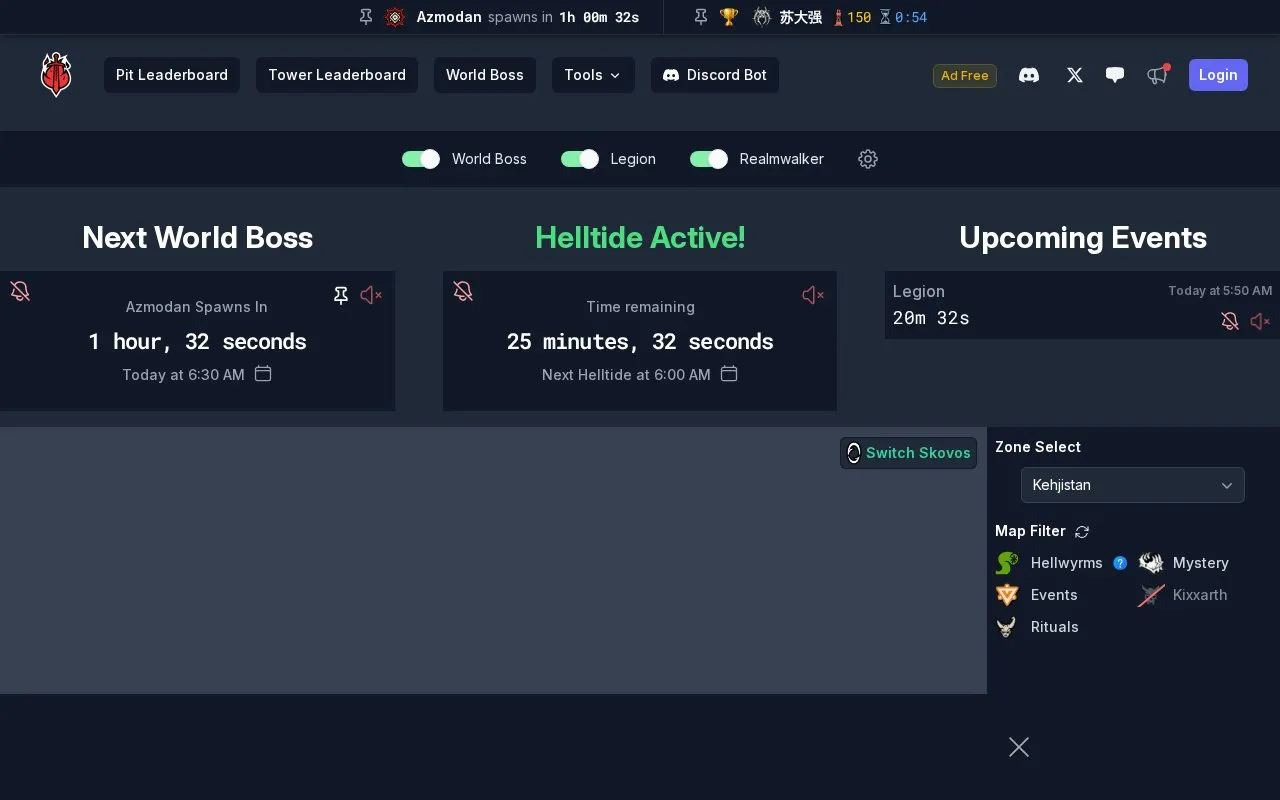This screenshot has width=1280, height=800.
Task: Click the Azmodan boss icon in top bar
Action: [x=395, y=17]
